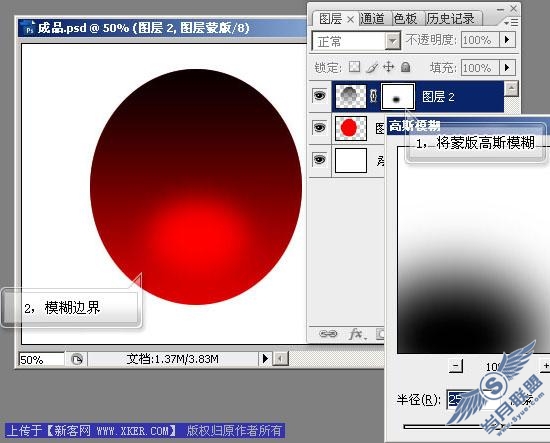Click the zoom out minus button in preview
This screenshot has width=550, height=443.
point(456,366)
